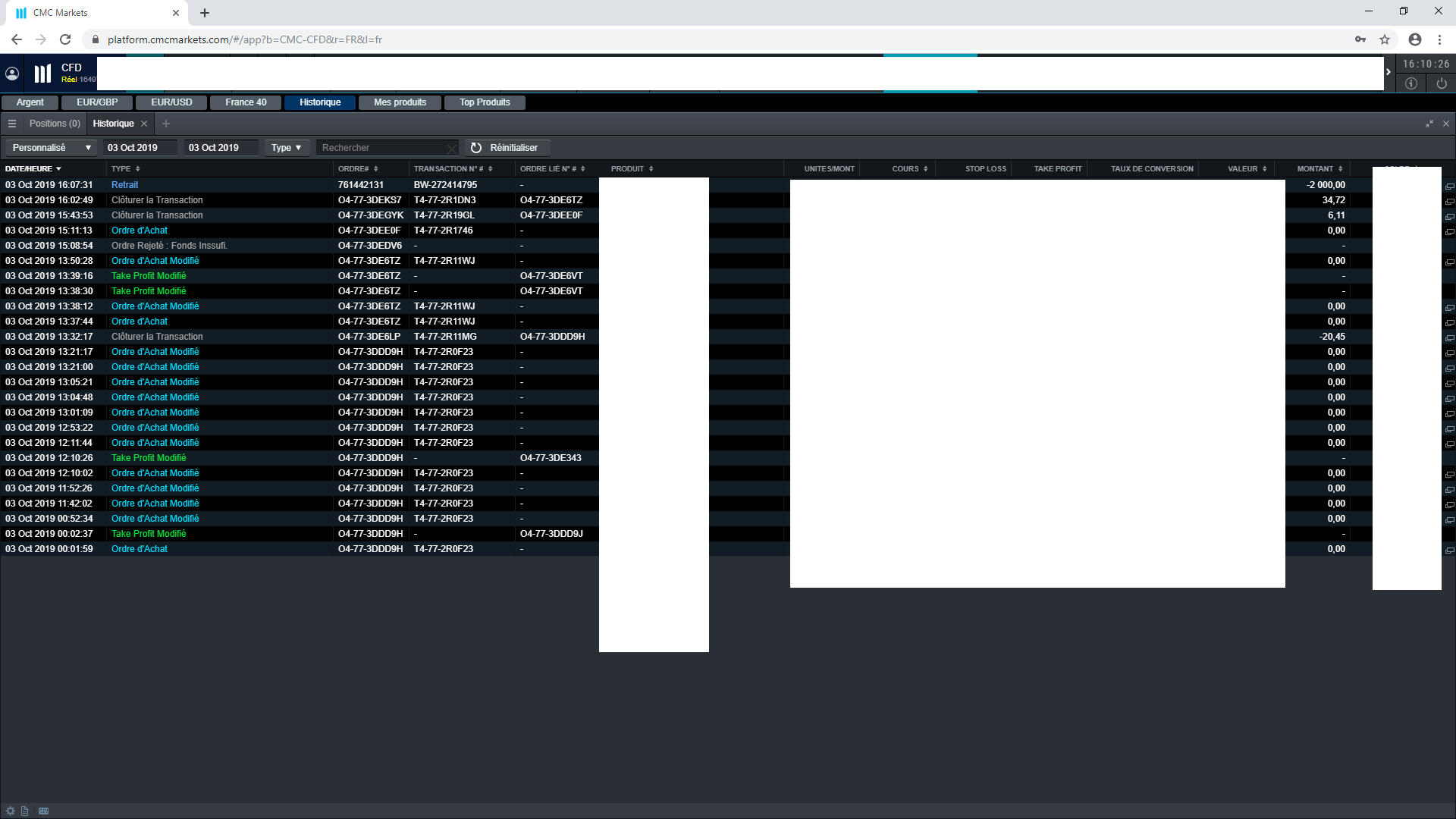Click the power logout icon
Viewport: 1456px width, 819px height.
(1442, 83)
